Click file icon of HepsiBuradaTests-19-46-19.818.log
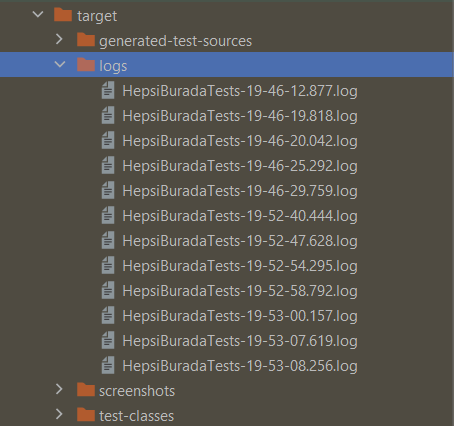Screen dimensions: 454x426 pos(108,116)
